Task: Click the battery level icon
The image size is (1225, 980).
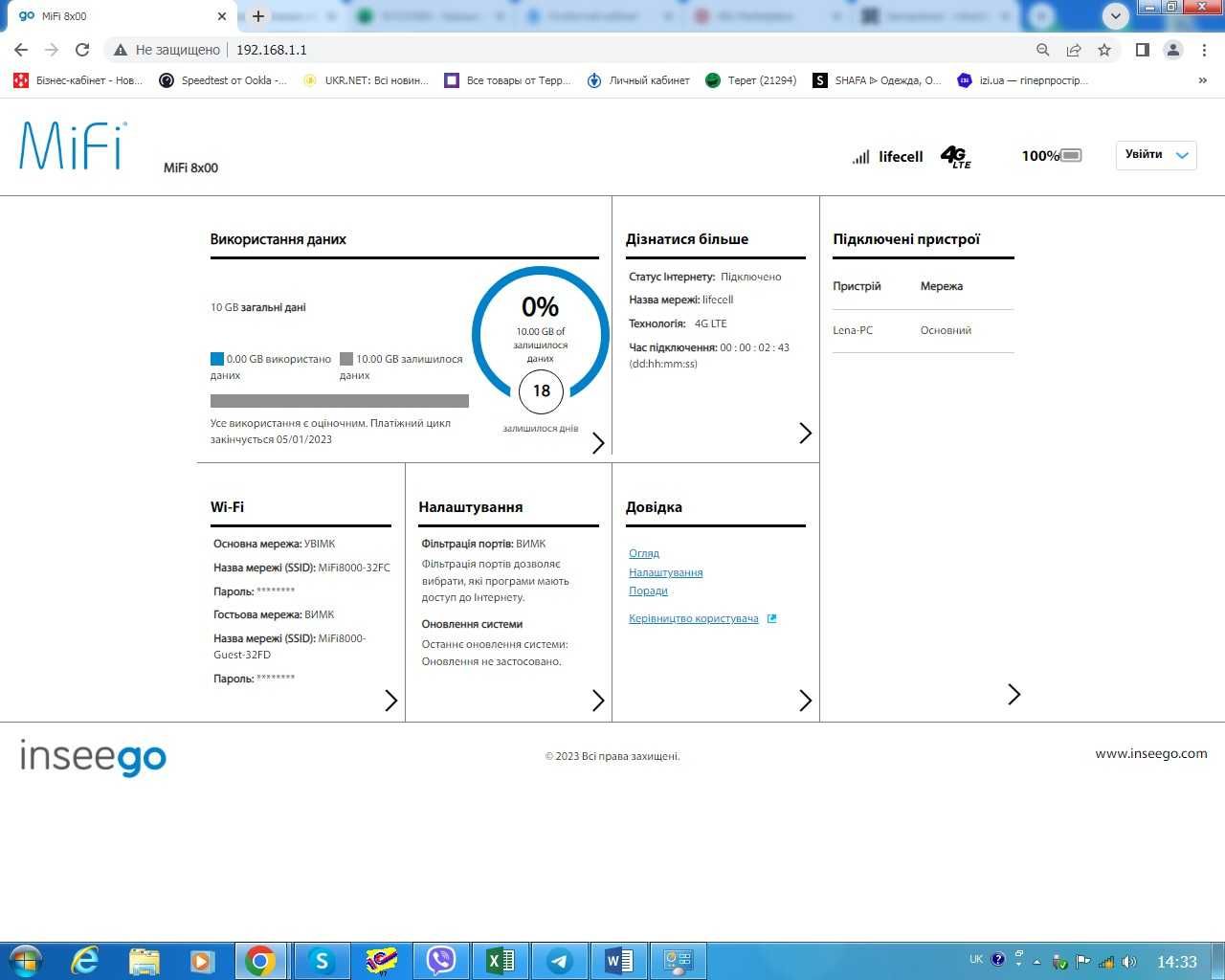Action: coord(1071,156)
